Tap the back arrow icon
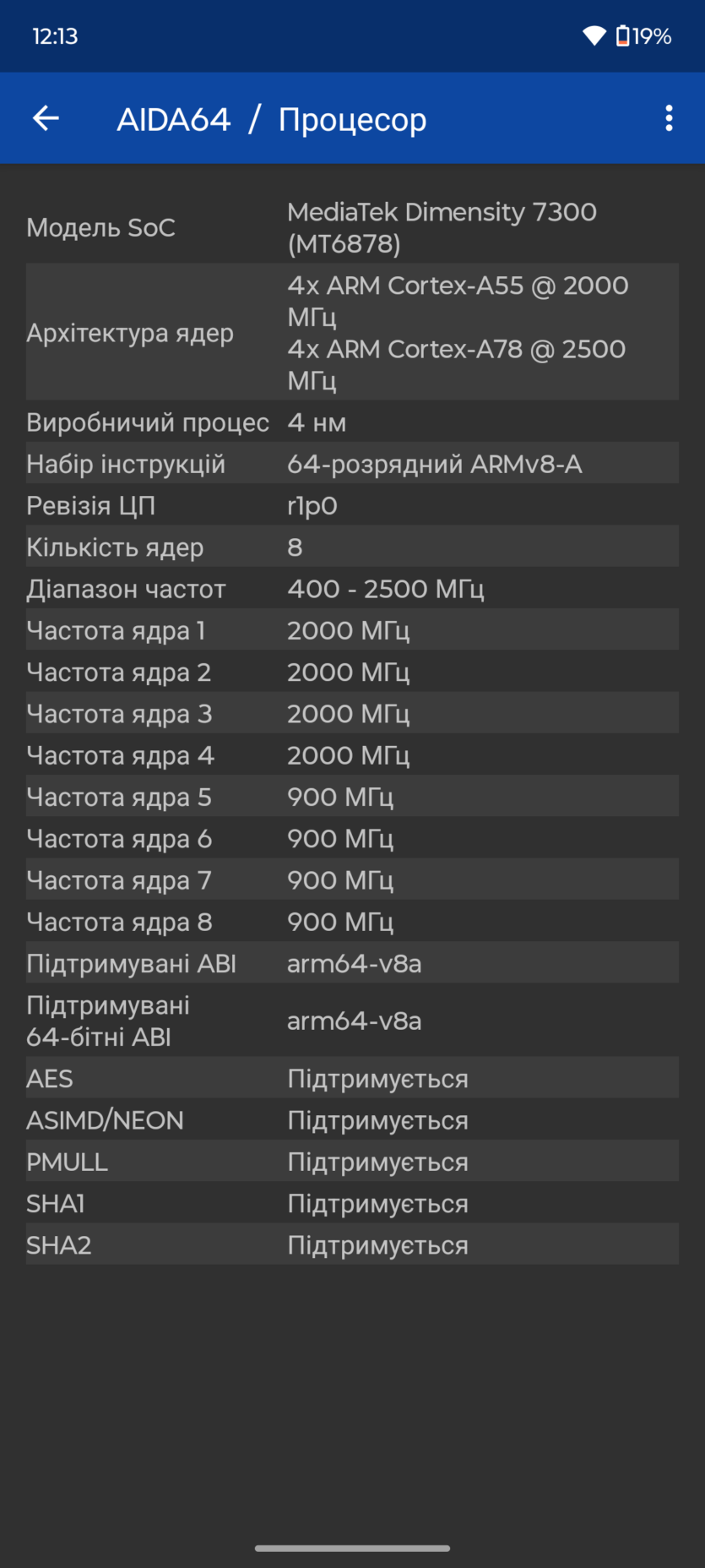705x1568 pixels. click(x=46, y=118)
